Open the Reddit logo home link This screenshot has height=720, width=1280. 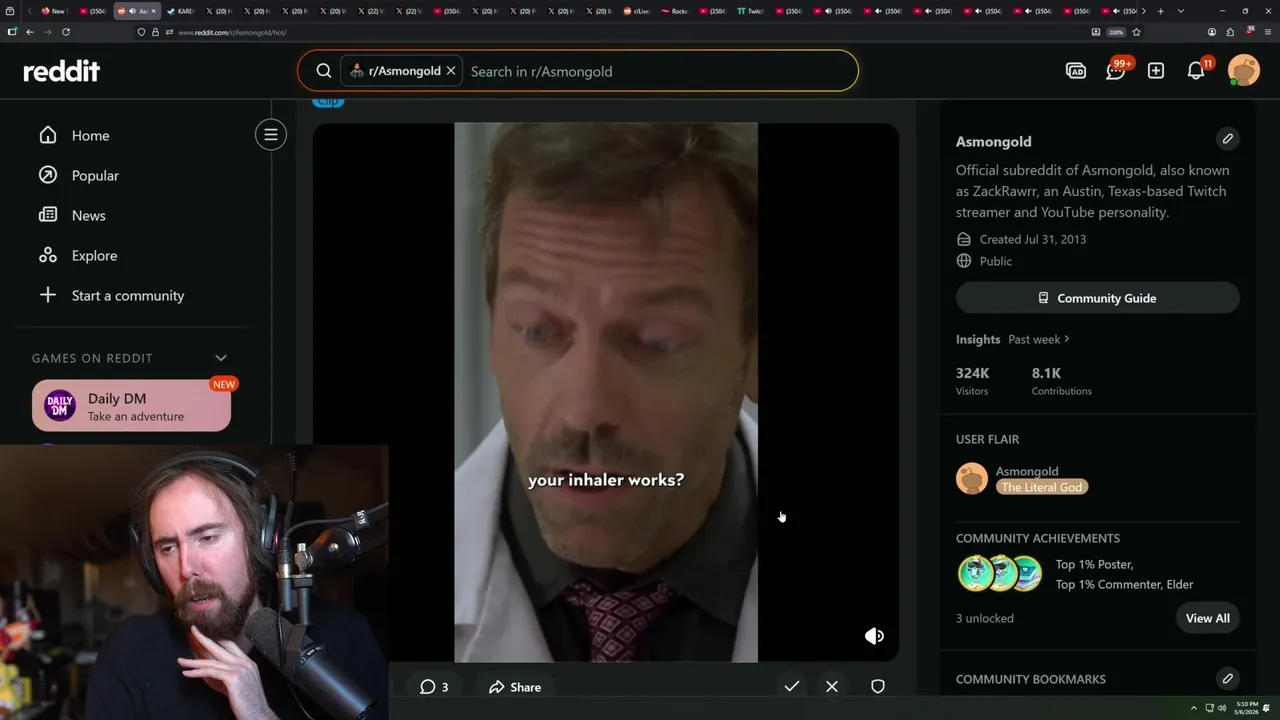[x=62, y=71]
